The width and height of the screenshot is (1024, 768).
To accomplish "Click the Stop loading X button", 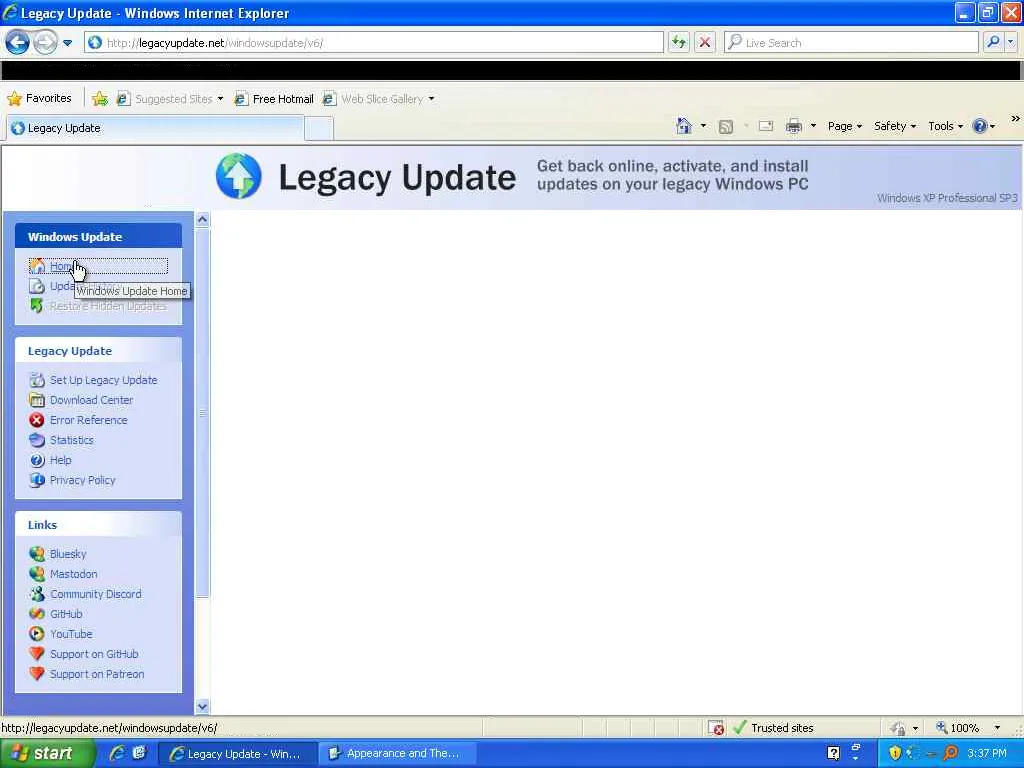I will point(705,42).
